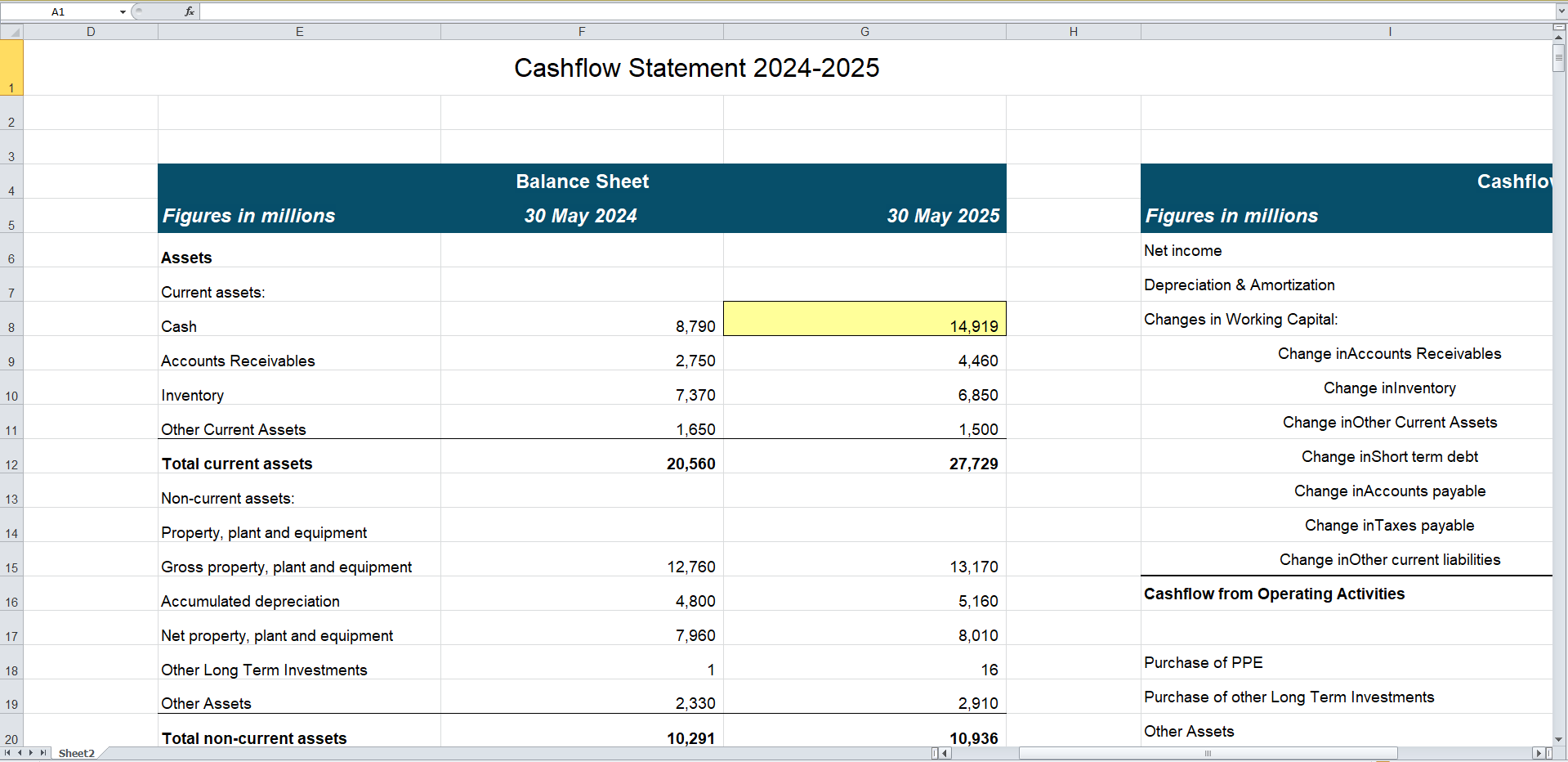The height and width of the screenshot is (762, 1568).
Task: Open the Name Box dropdown arrow
Action: click(x=123, y=11)
